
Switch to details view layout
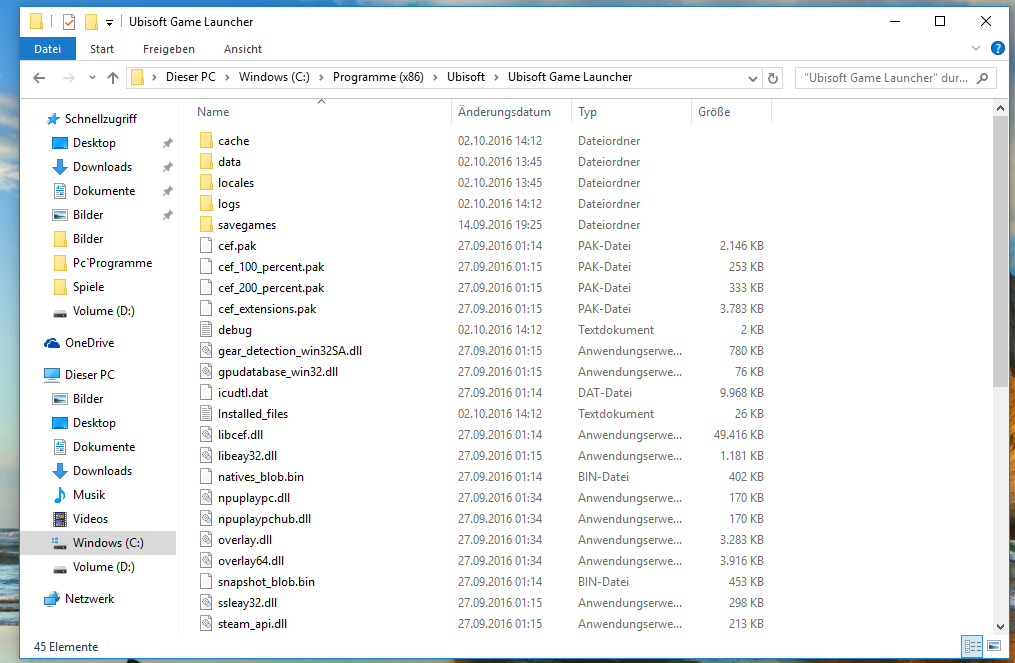pos(972,646)
